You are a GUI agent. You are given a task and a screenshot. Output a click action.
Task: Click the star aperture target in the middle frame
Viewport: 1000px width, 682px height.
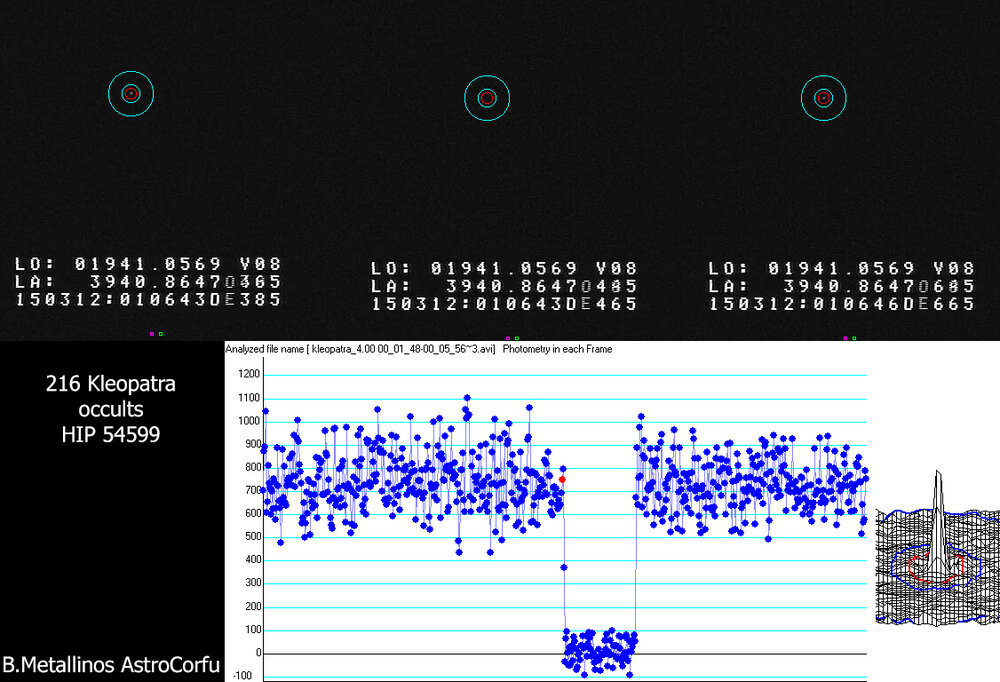click(487, 98)
